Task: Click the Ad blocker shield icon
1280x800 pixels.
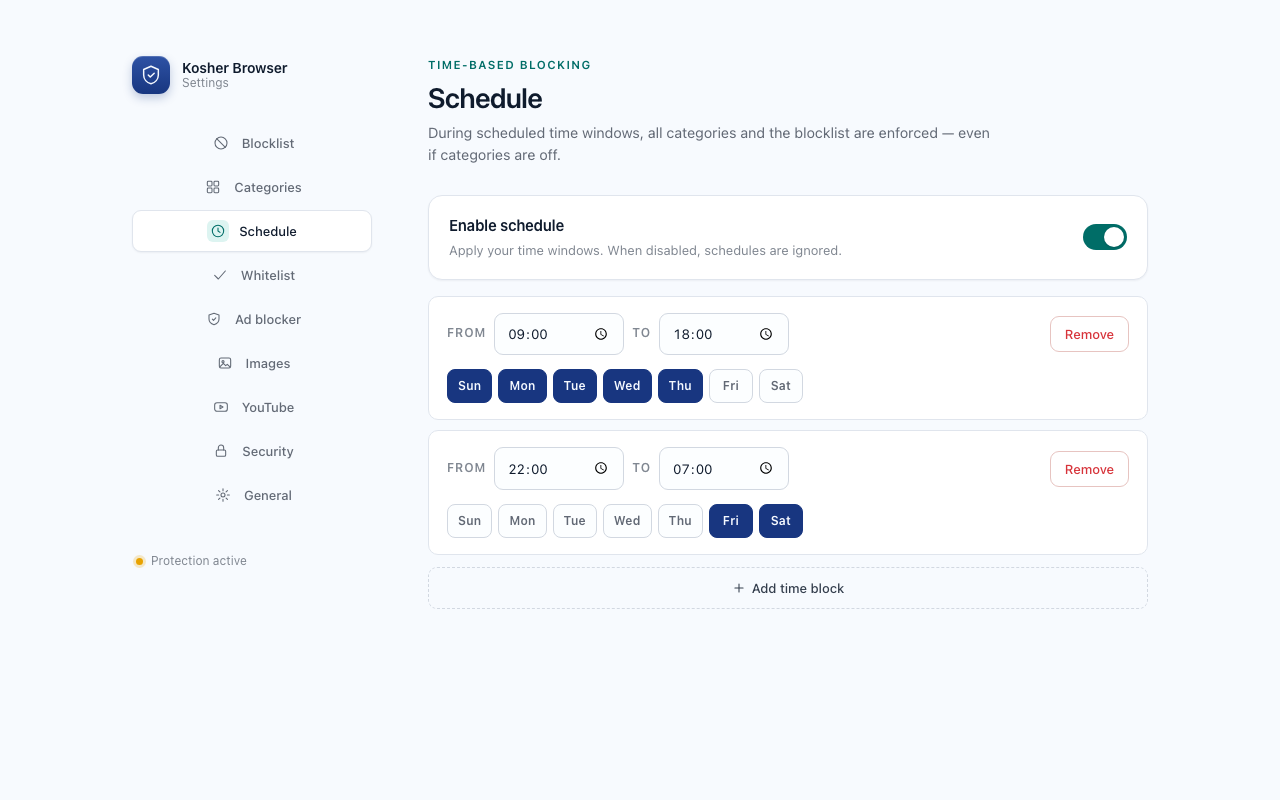Action: pos(214,319)
